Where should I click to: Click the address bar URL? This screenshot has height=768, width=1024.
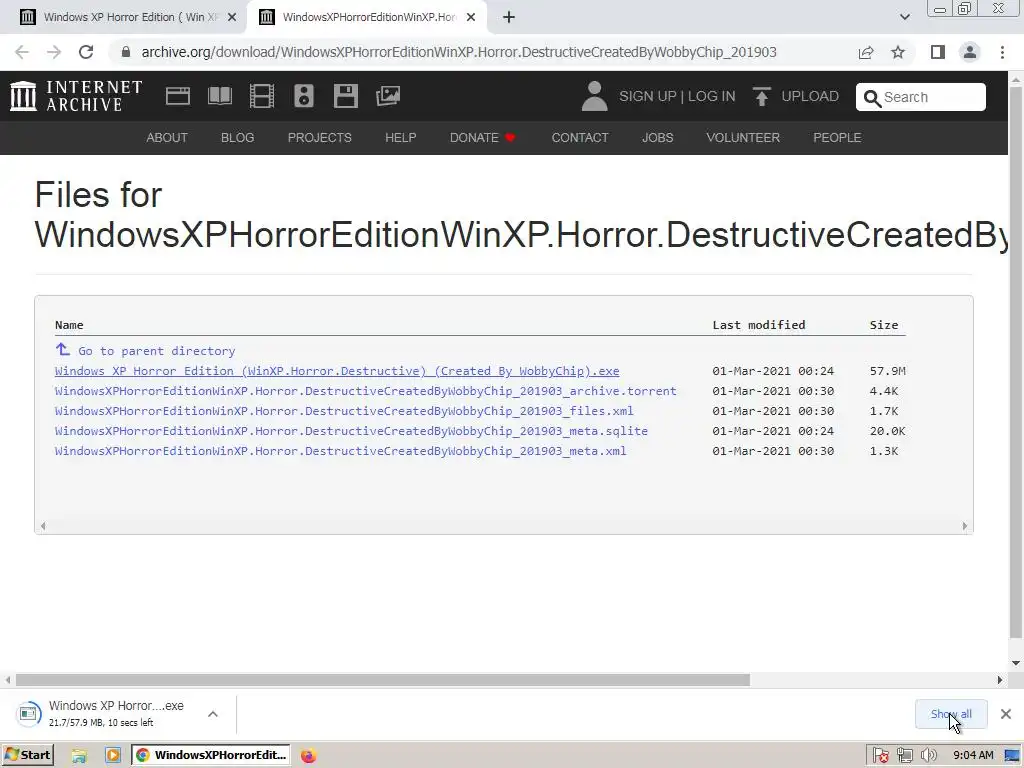(458, 52)
